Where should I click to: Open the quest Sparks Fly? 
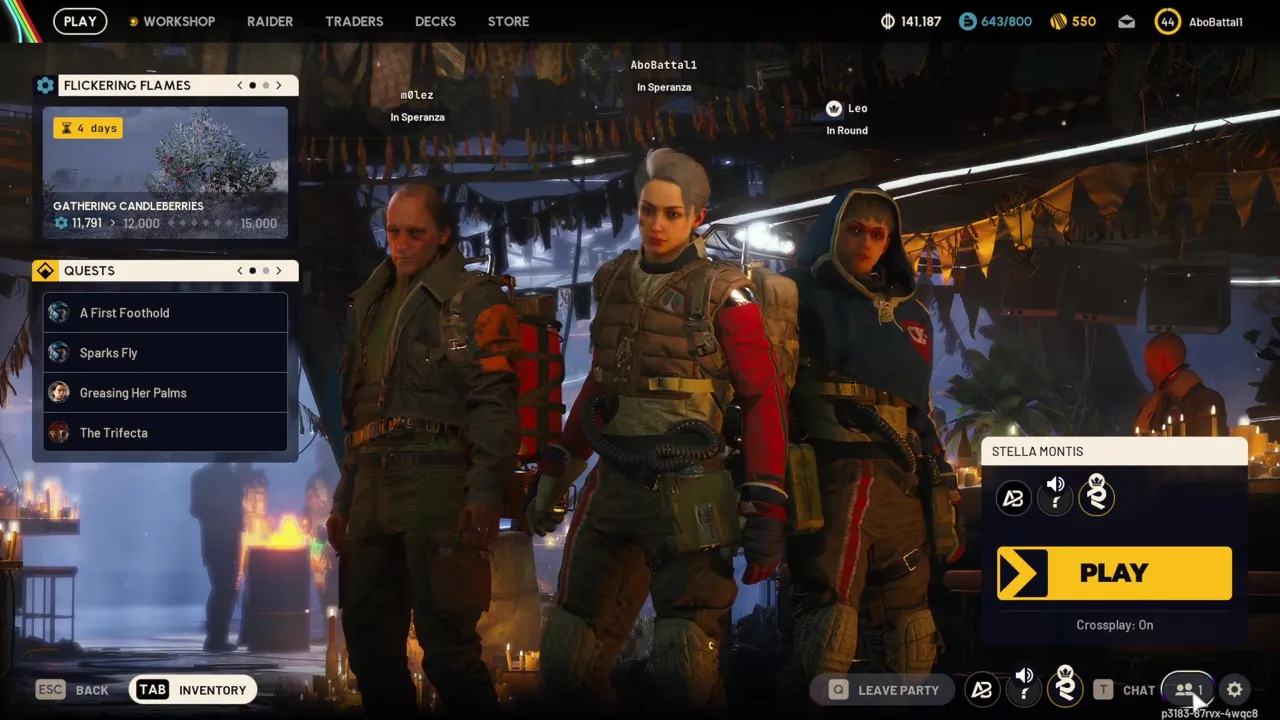(x=165, y=353)
